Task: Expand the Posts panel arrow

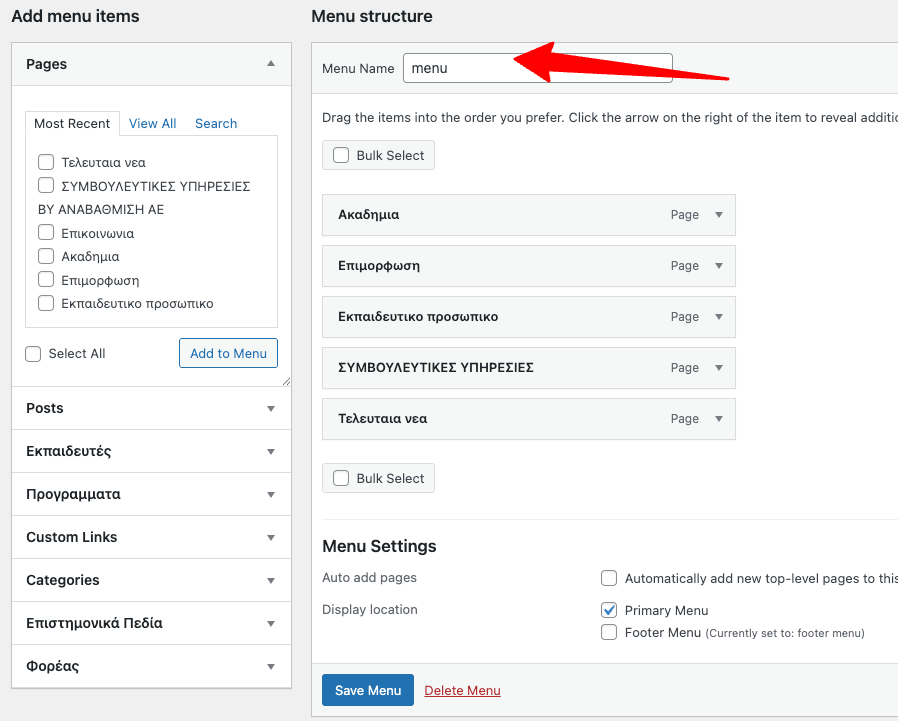Action: tap(270, 408)
